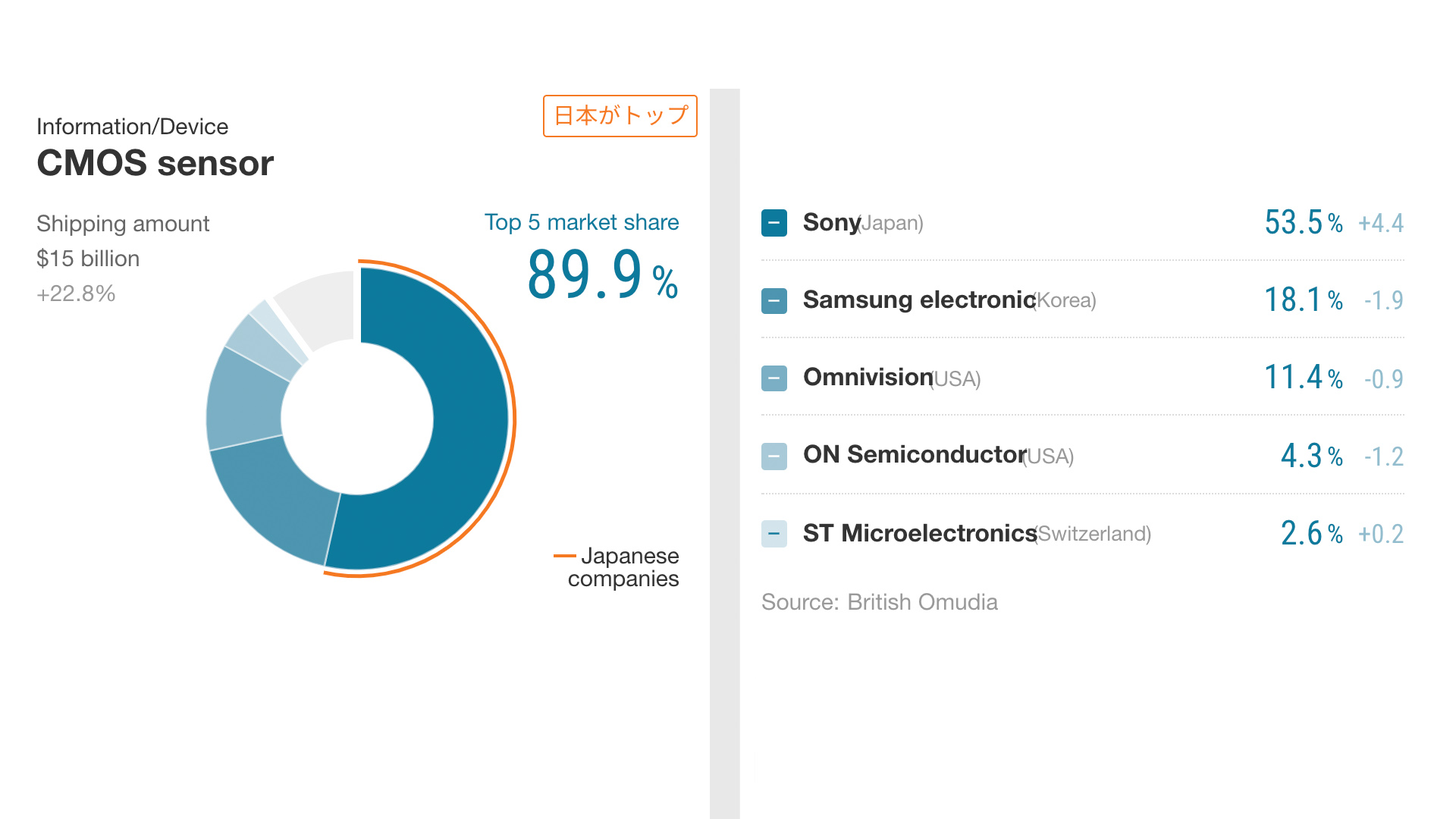
Task: Select the Sony company name
Action: (x=831, y=222)
